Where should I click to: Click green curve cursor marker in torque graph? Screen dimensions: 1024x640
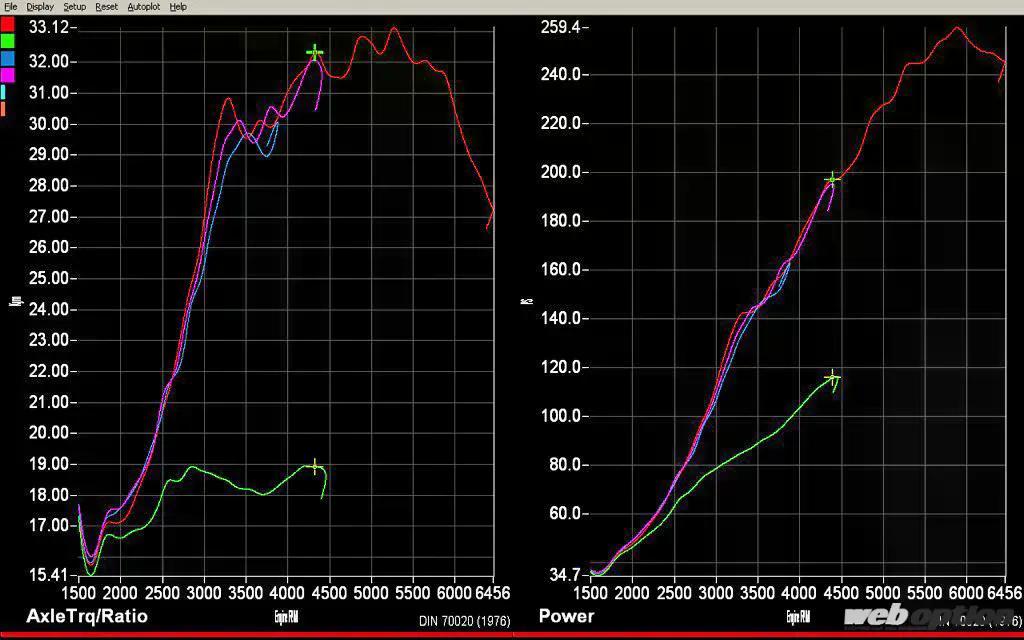coord(315,466)
